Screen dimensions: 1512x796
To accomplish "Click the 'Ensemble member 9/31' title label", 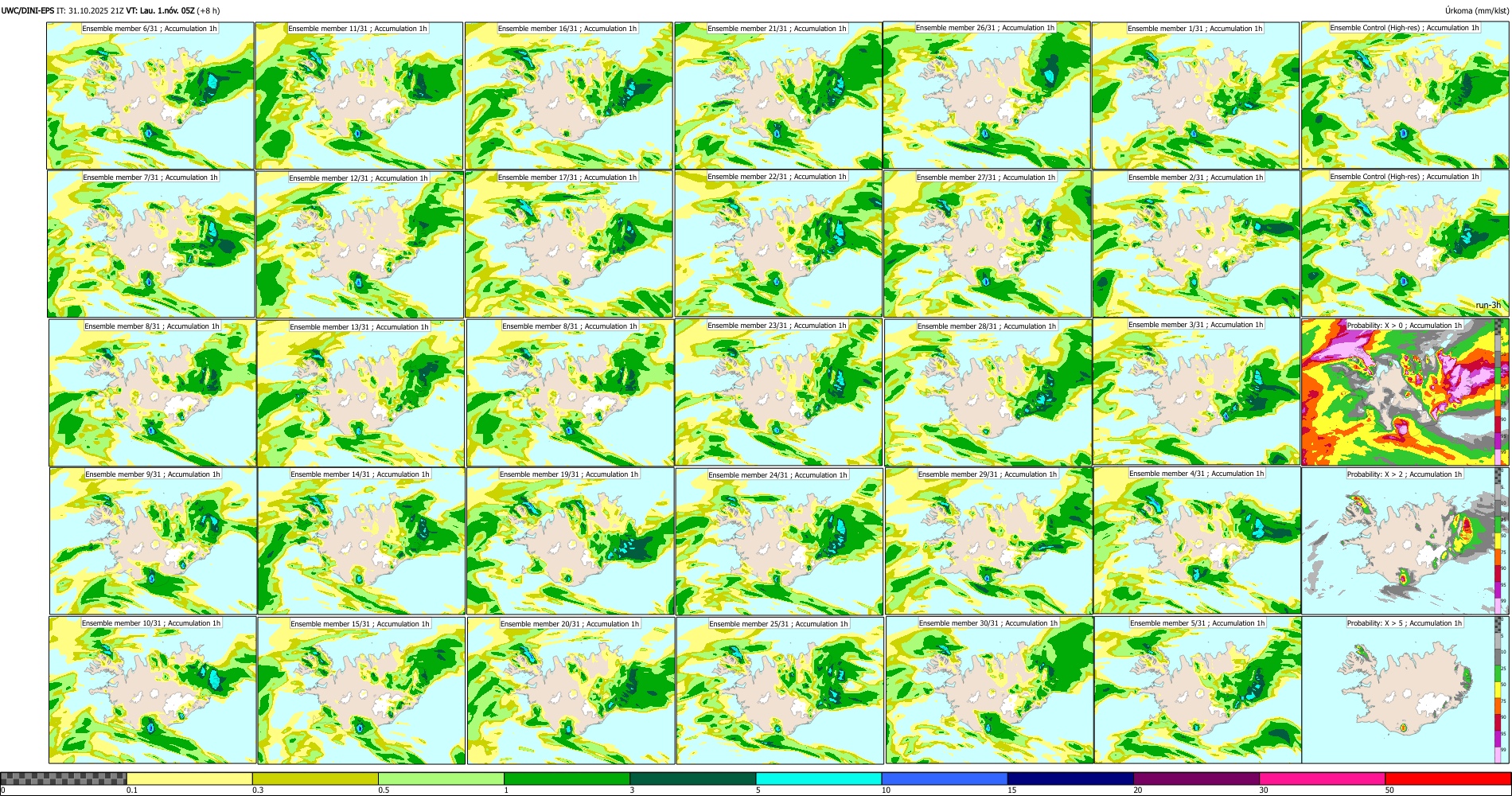I will (x=153, y=474).
